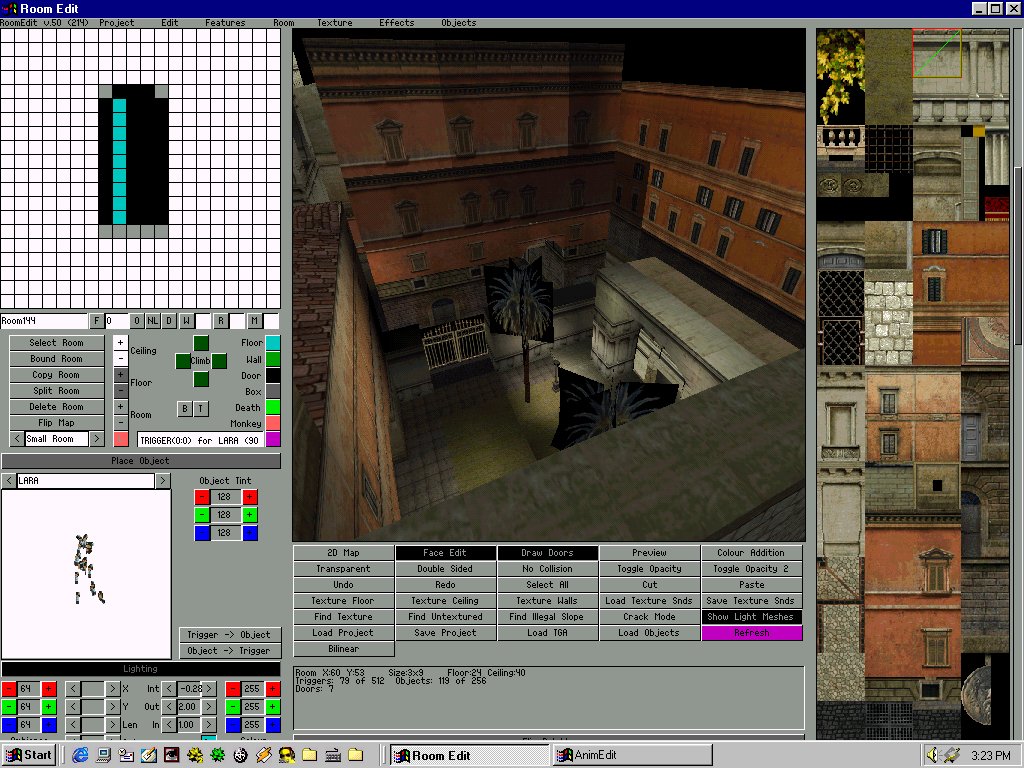Click blue plus next to lighting value 255
Screen dimensions: 1024x768
(273, 724)
